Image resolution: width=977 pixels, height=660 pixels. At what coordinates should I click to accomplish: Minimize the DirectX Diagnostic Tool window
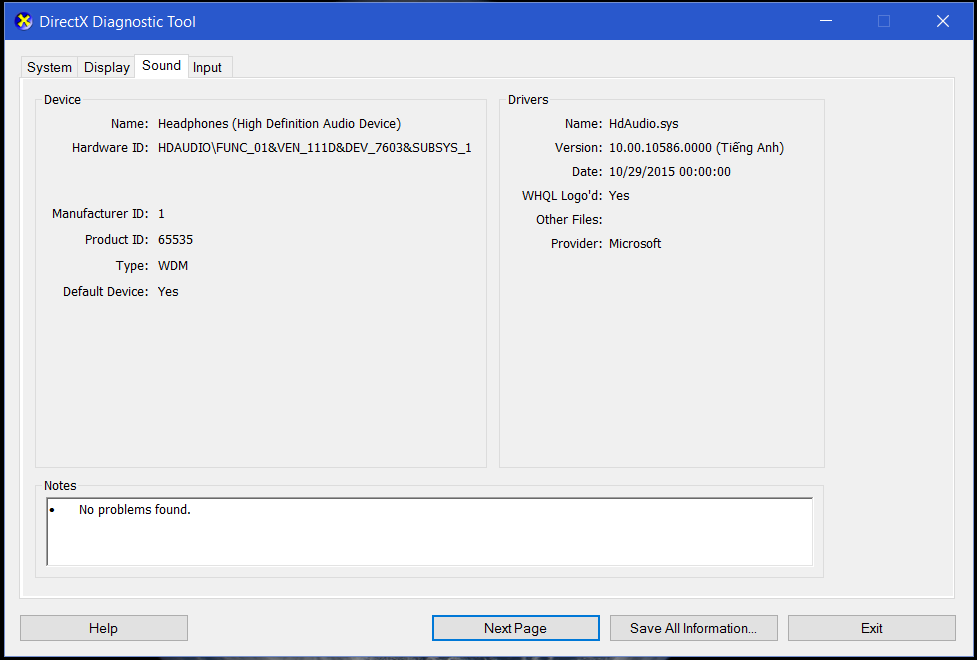tap(825, 21)
